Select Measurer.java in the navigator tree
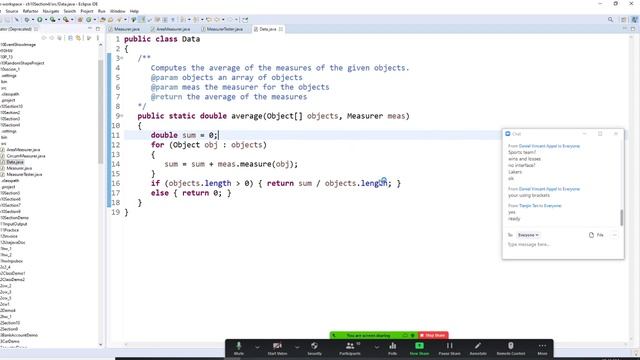Image resolution: width=640 pixels, height=360 pixels. (x=19, y=168)
